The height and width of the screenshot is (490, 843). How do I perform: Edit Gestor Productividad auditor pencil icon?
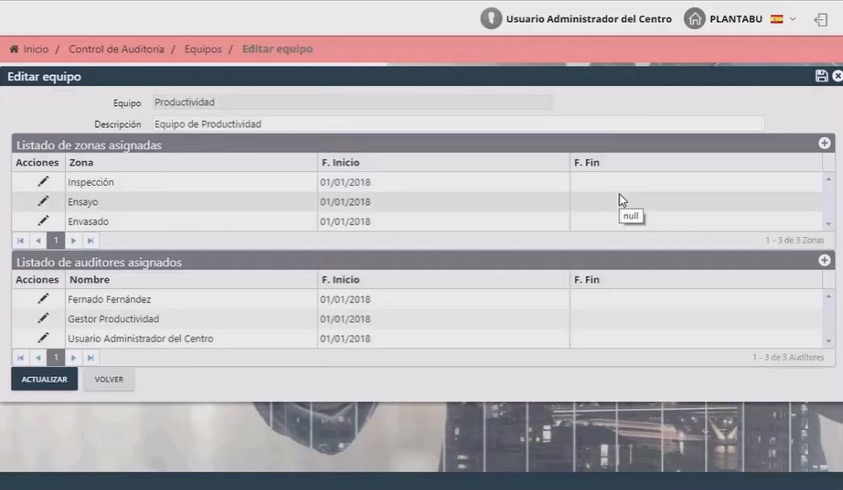coord(43,319)
